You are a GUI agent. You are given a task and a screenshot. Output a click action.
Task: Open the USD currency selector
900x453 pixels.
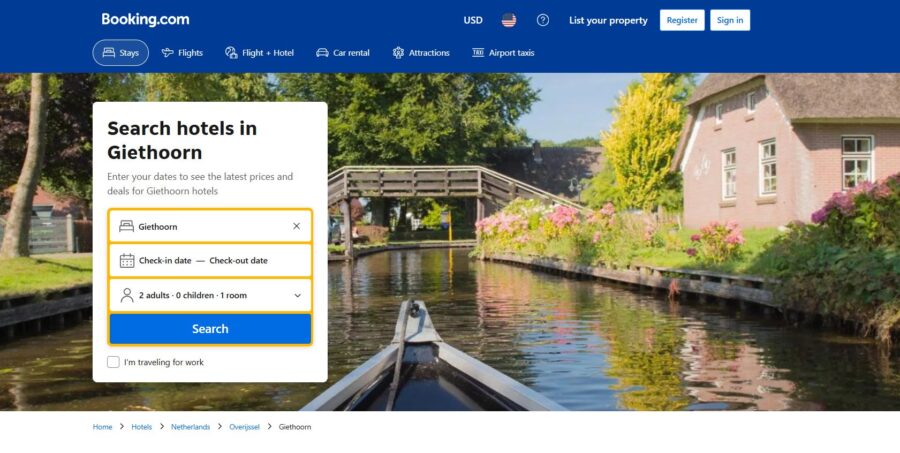pyautogui.click(x=473, y=20)
